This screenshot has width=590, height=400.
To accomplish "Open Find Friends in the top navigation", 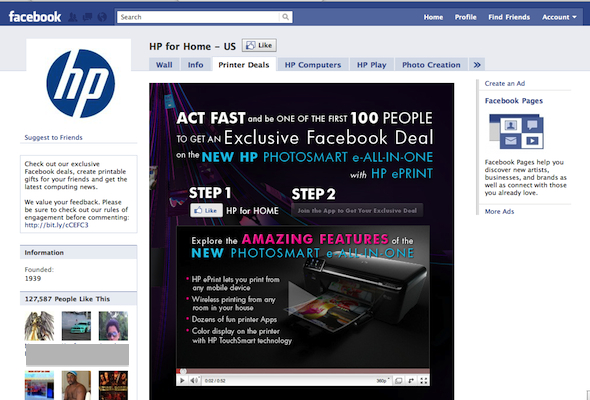I will 509,17.
